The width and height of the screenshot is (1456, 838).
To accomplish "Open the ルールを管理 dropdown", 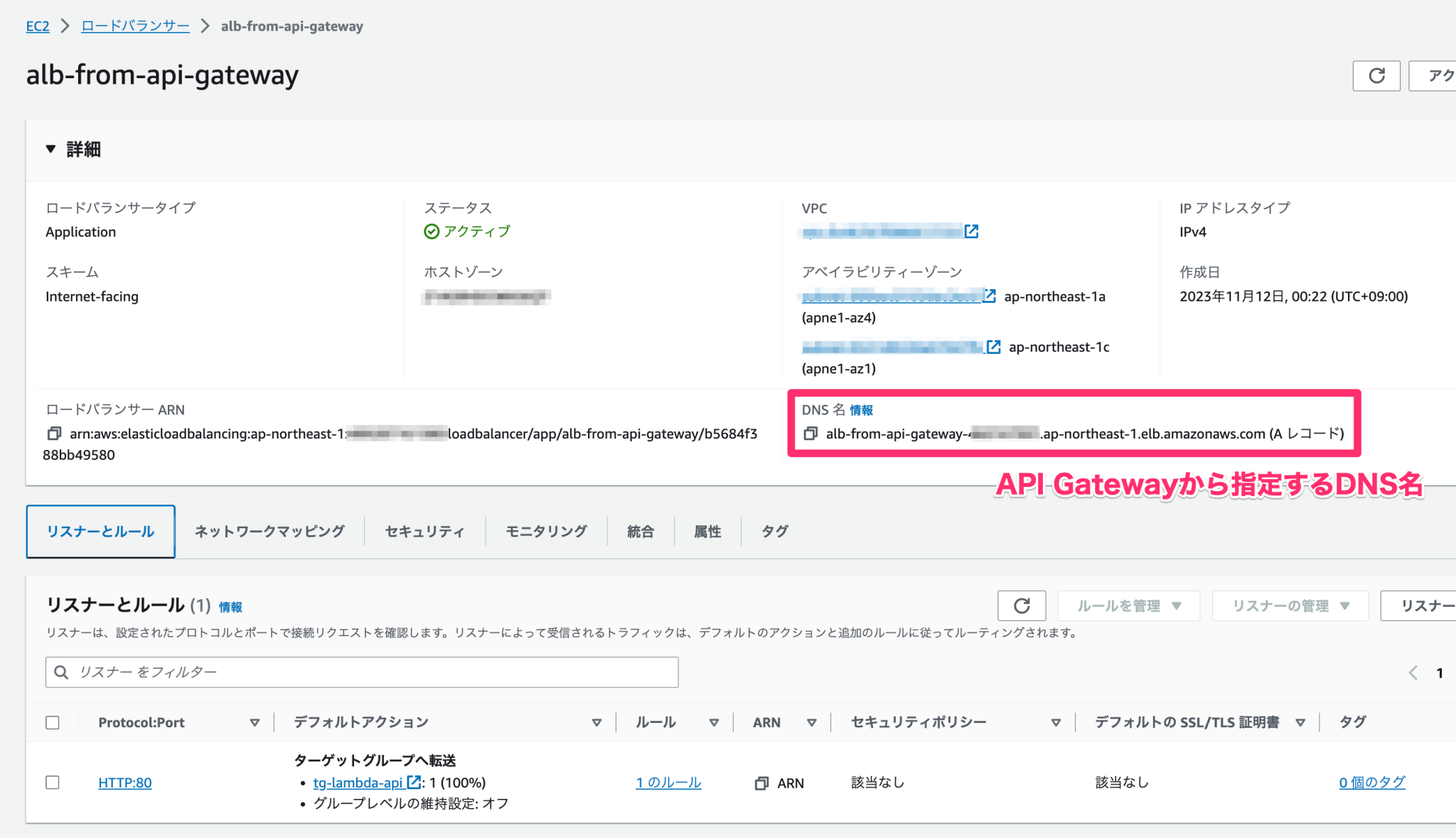I will pos(1128,606).
